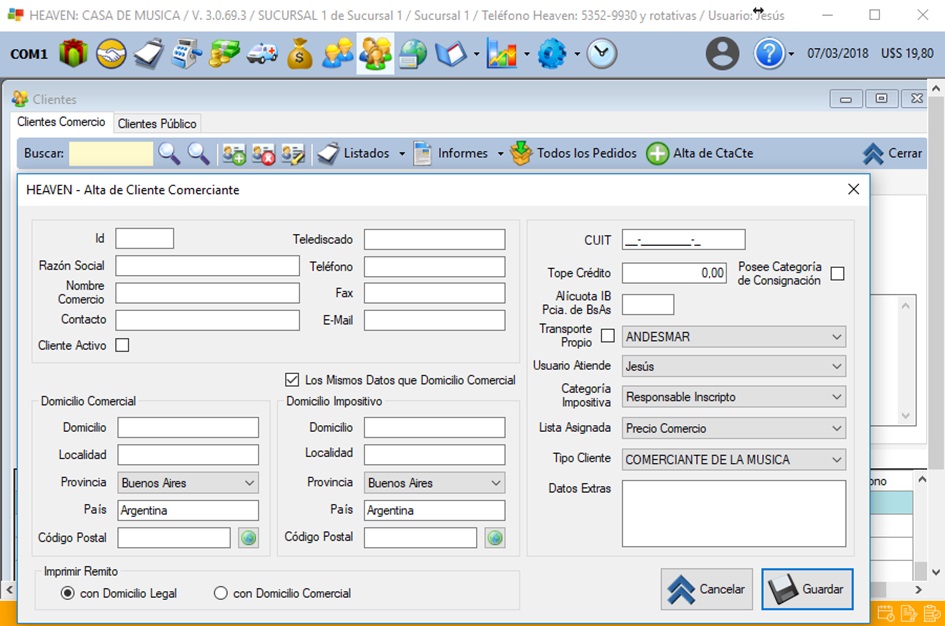Switch to Clientes Público tab

tap(157, 124)
